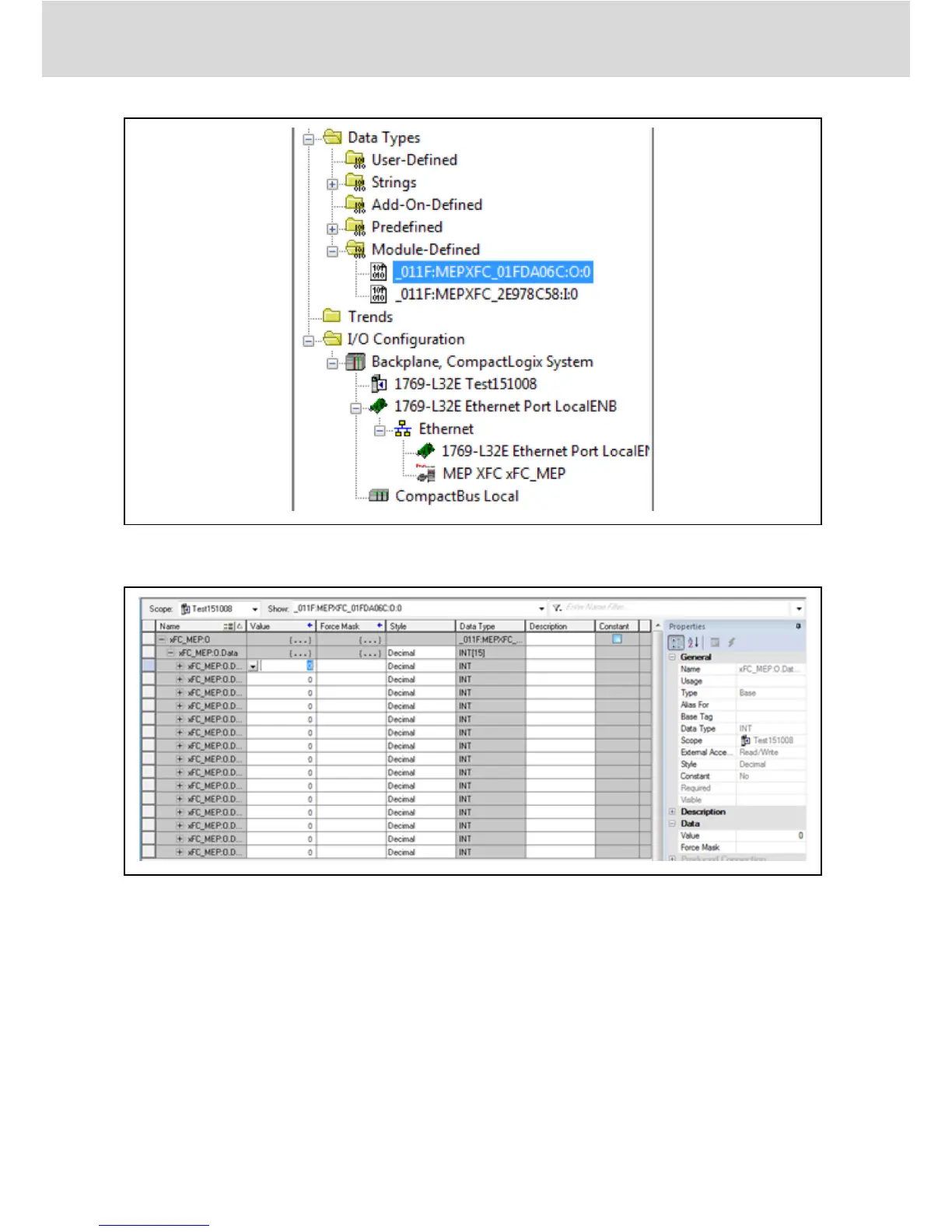The height and width of the screenshot is (1232, 952).
Task: Click the pin icon of Properties pane
Action: [798, 626]
